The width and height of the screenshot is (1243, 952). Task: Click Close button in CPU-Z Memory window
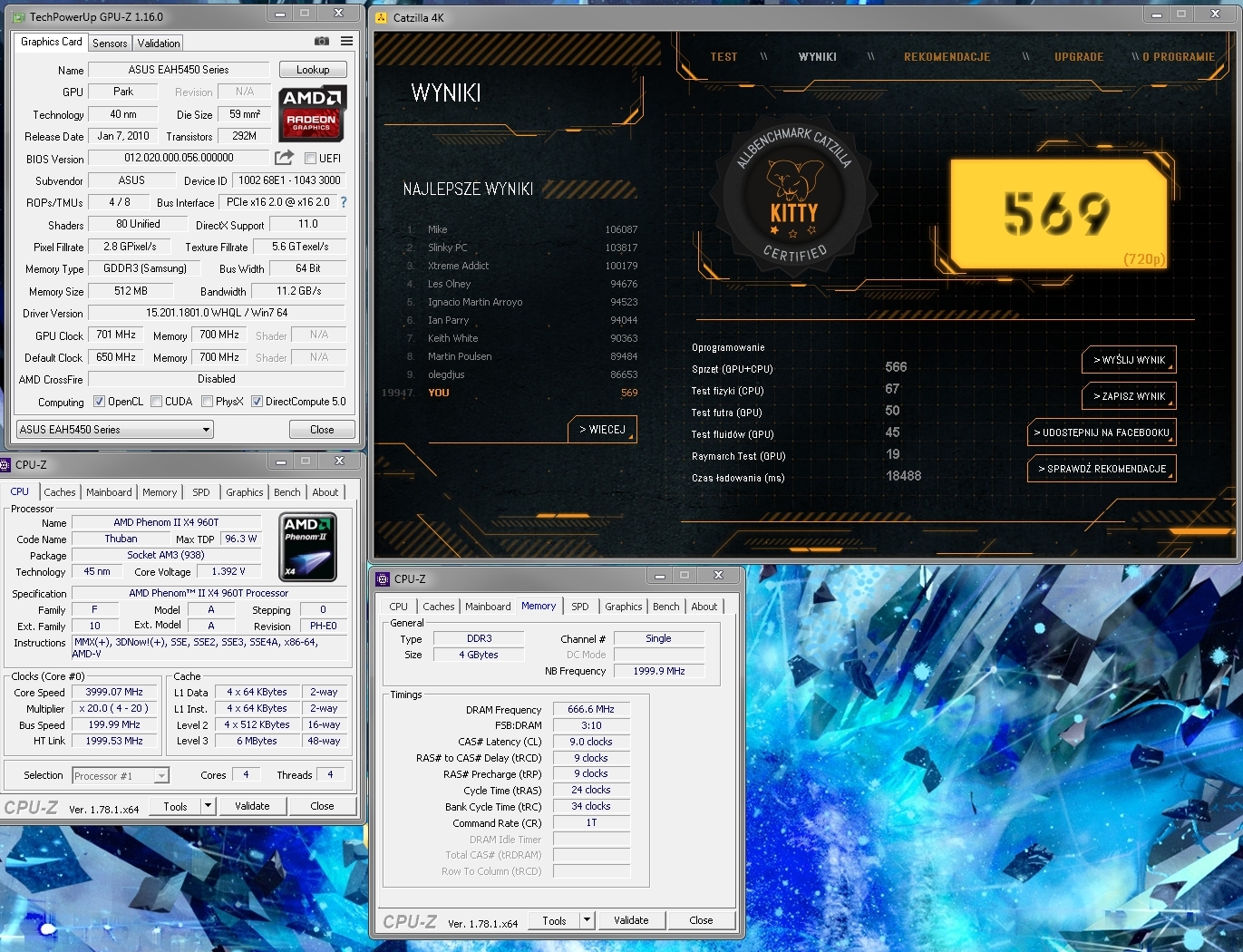click(701, 920)
